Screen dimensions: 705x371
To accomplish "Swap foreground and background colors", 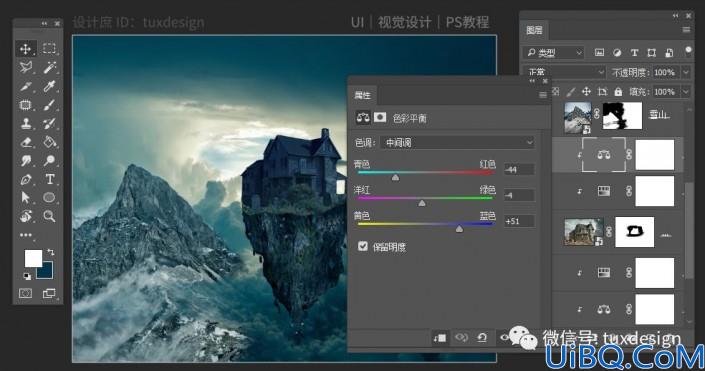I will pos(51,253).
